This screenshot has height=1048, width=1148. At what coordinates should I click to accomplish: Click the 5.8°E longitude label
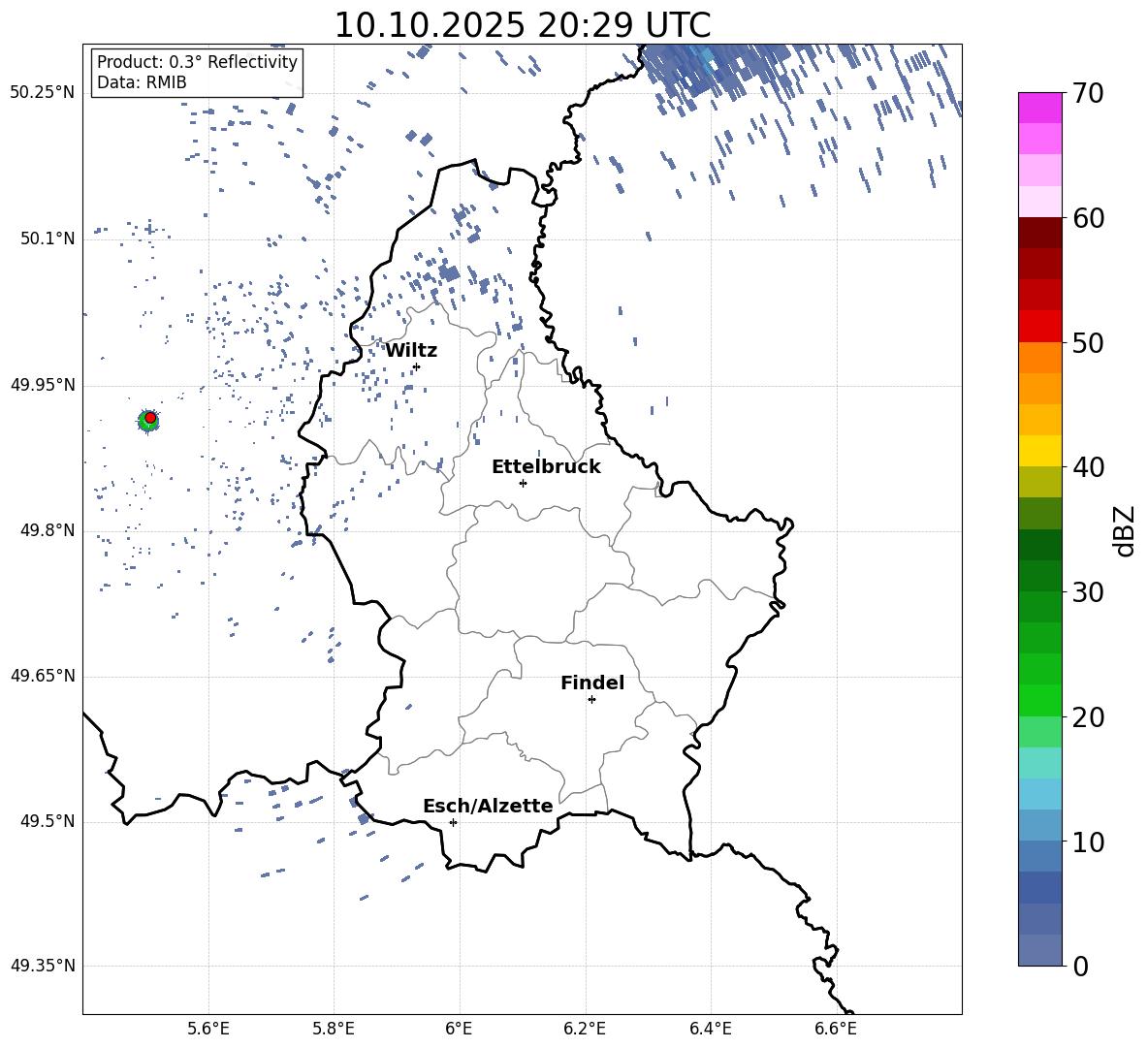coord(334,1029)
